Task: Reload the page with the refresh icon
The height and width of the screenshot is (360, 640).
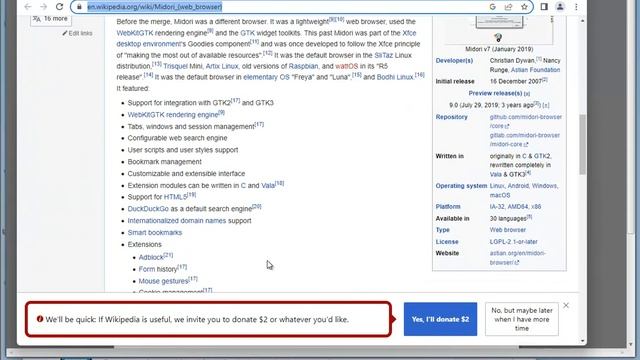Action: click(x=60, y=7)
